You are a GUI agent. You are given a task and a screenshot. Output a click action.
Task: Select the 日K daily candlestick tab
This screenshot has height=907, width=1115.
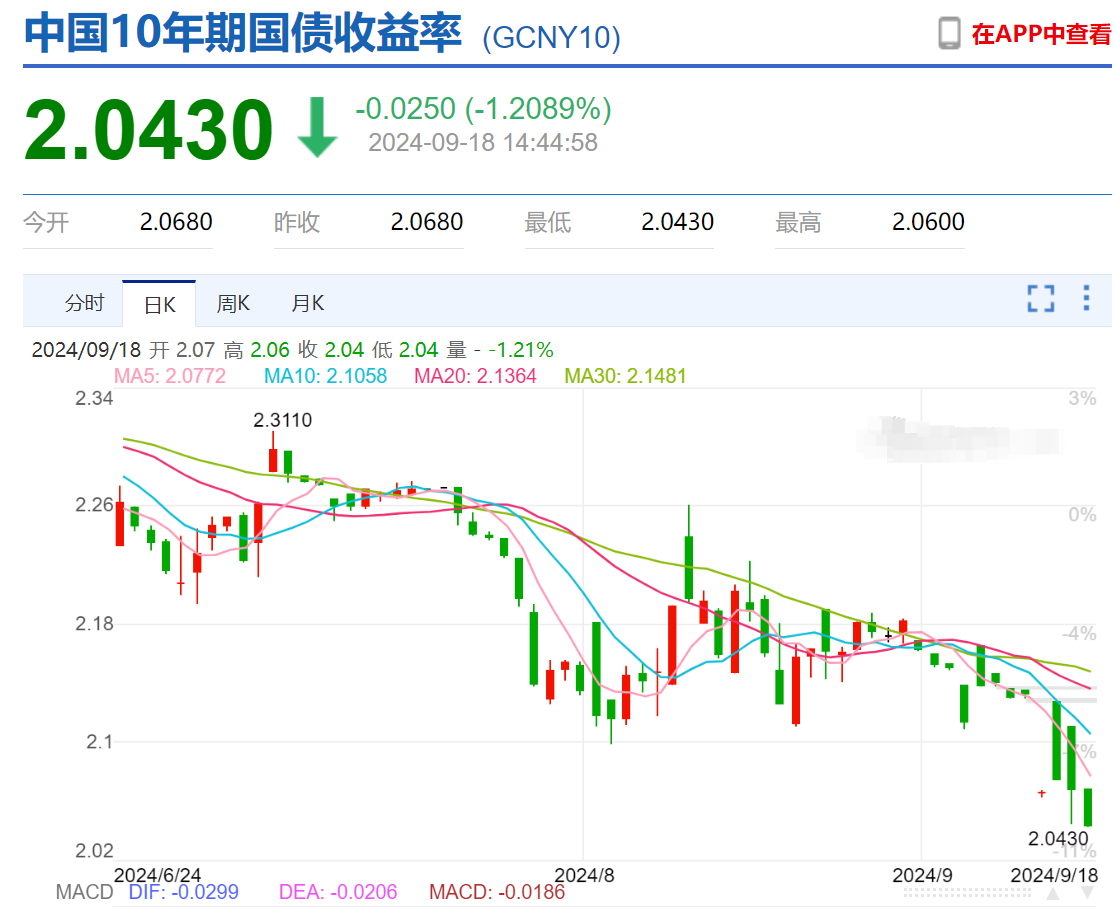click(159, 304)
